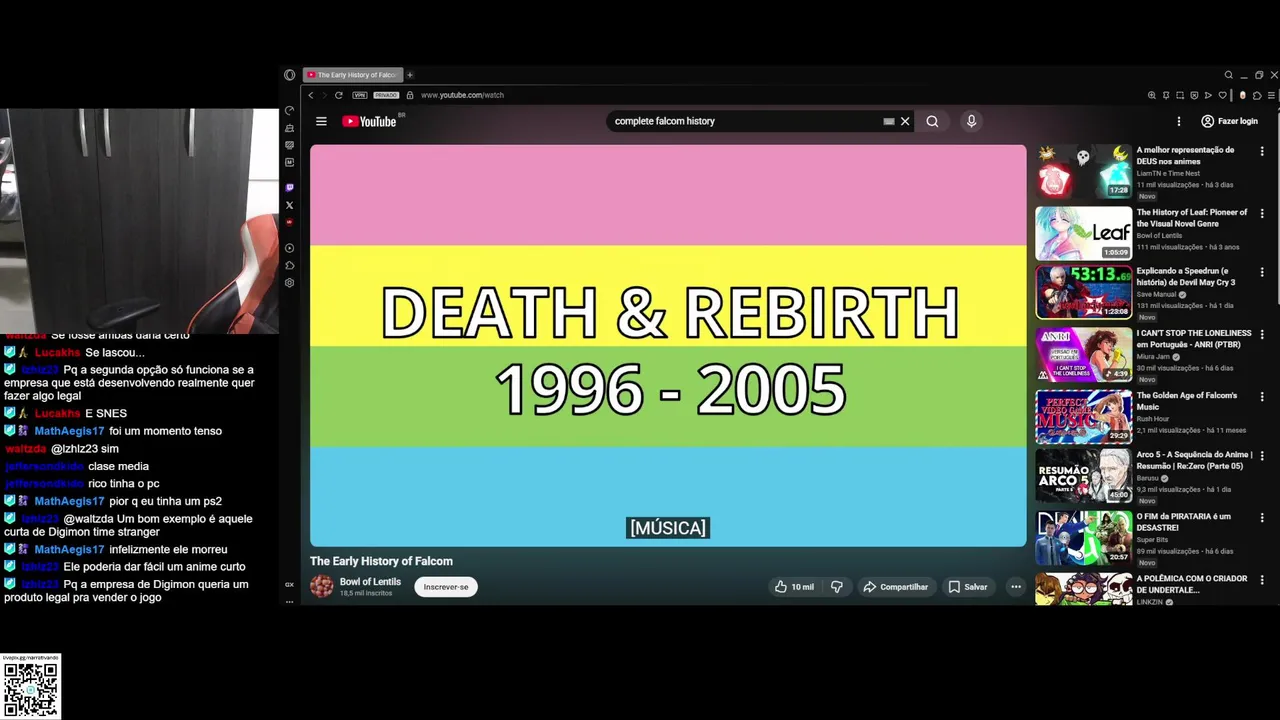
Task: Open sidebar player icon
Action: pos(290,248)
